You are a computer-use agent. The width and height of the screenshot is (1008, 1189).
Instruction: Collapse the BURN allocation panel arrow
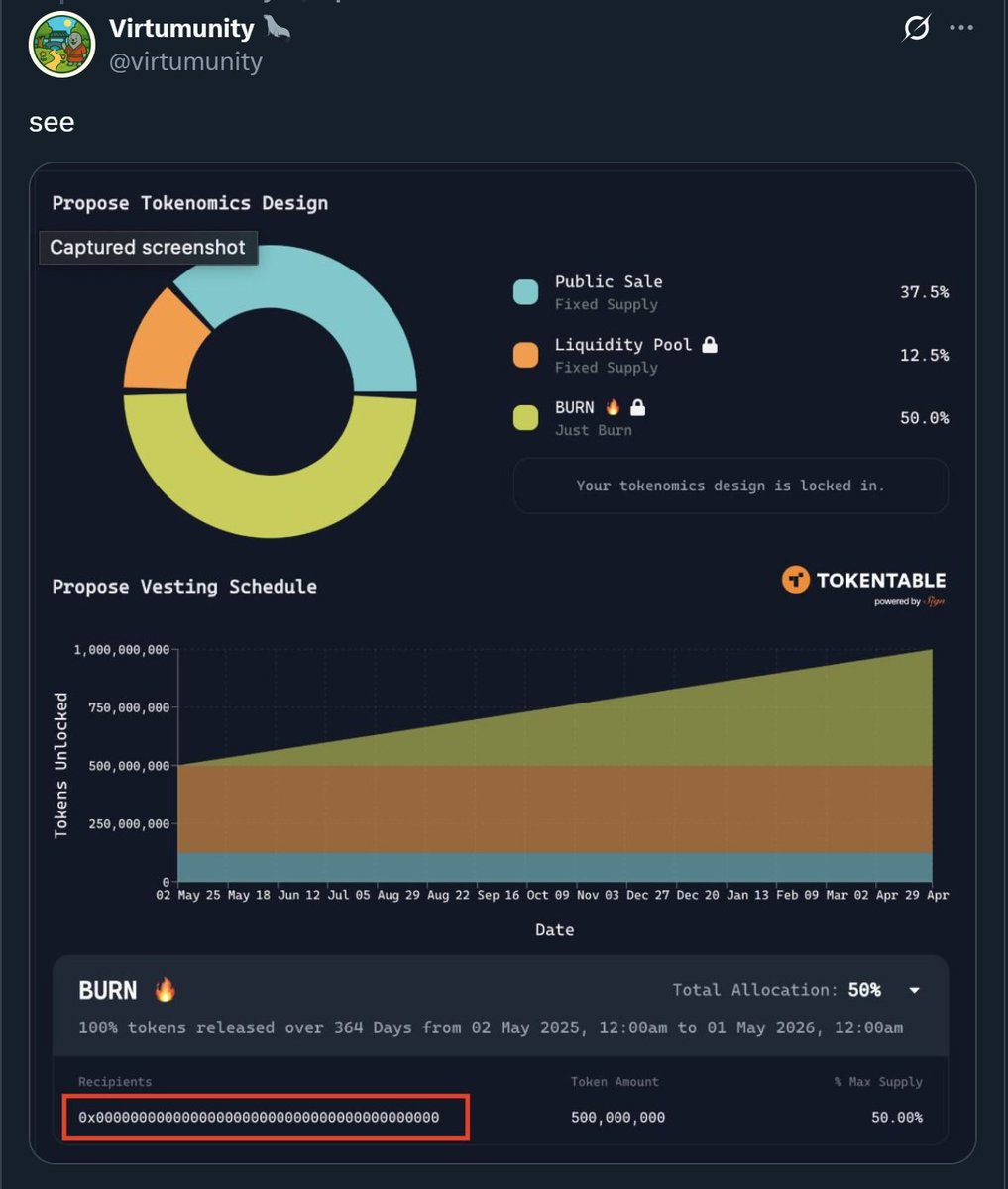915,990
